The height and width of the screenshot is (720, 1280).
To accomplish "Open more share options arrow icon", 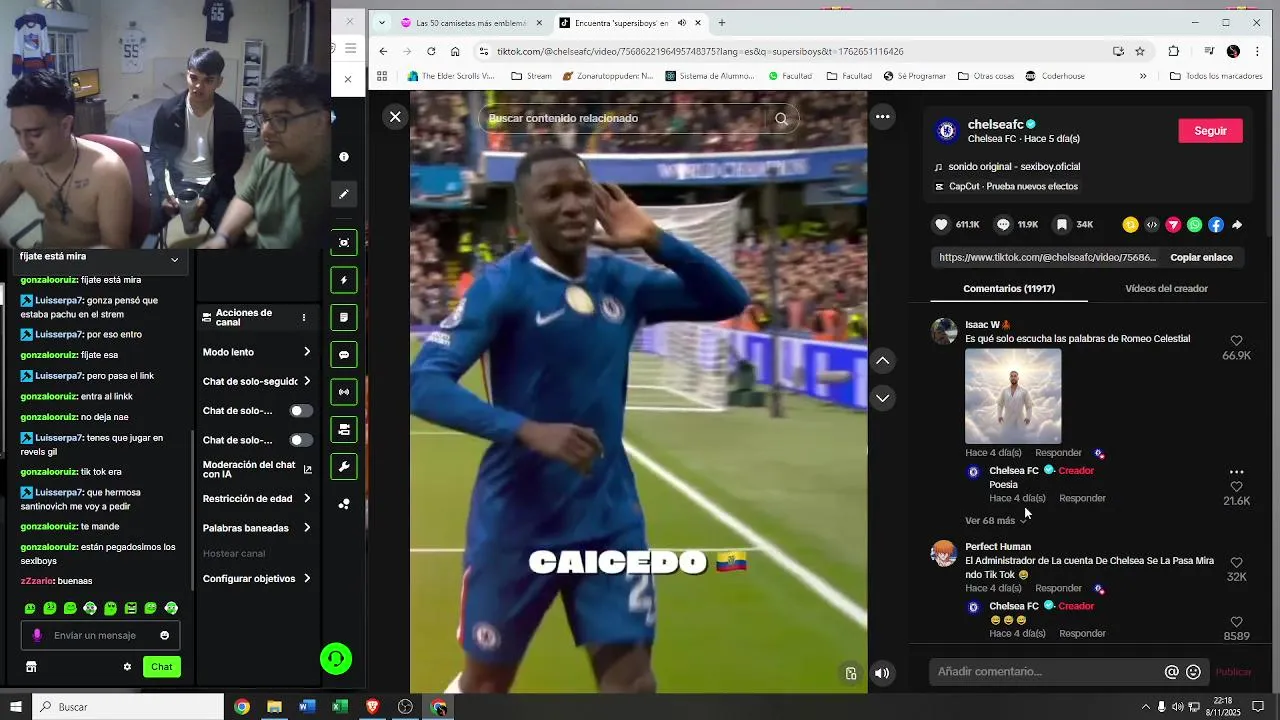I will point(1237,225).
